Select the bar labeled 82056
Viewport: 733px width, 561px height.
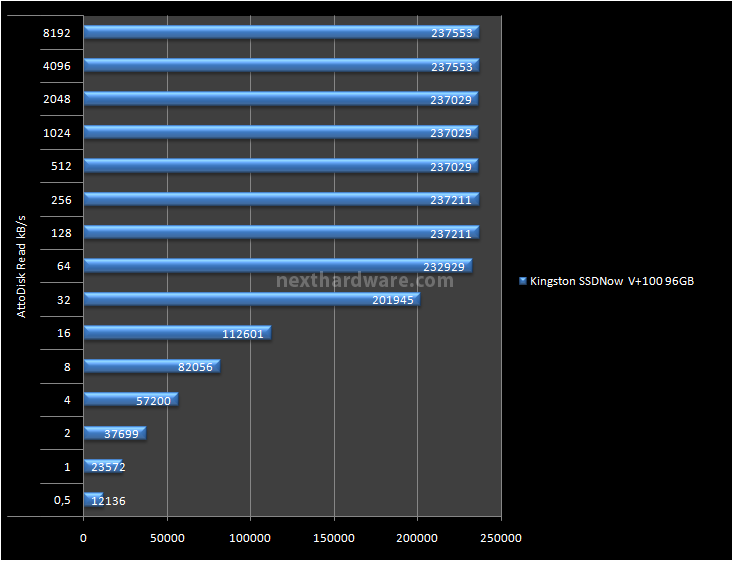(152, 367)
